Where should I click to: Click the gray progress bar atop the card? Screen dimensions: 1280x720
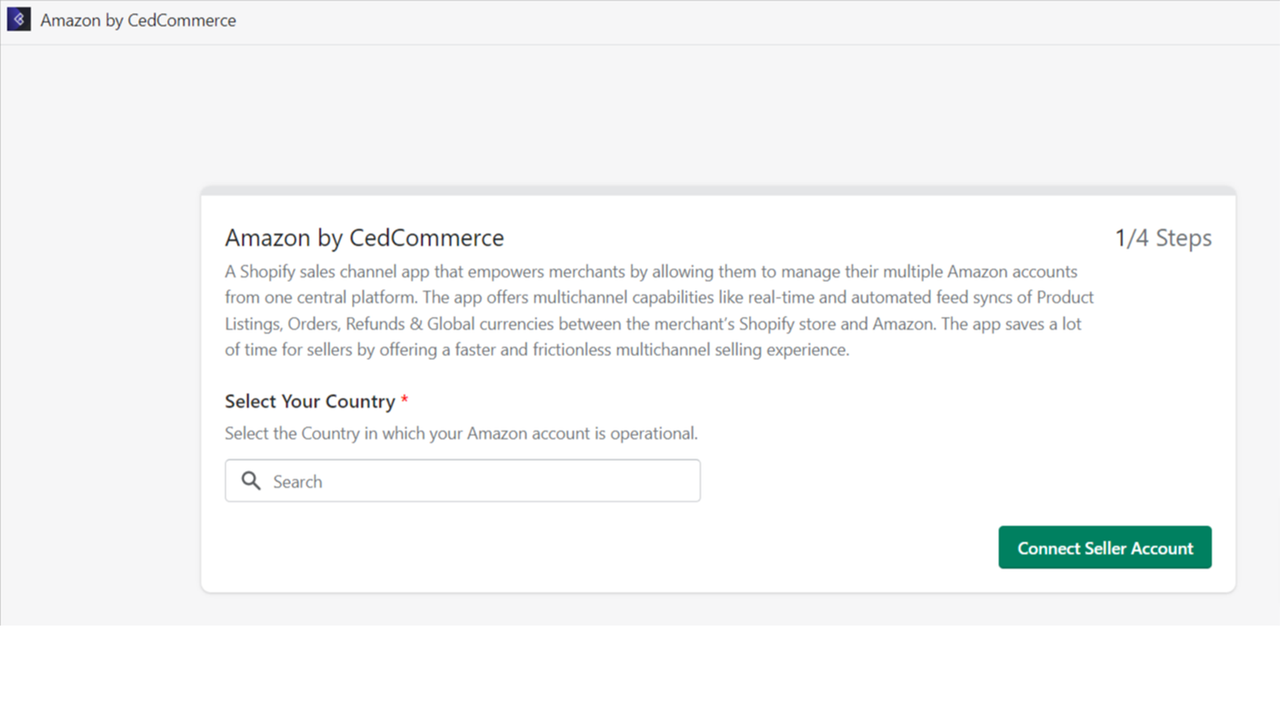(718, 190)
